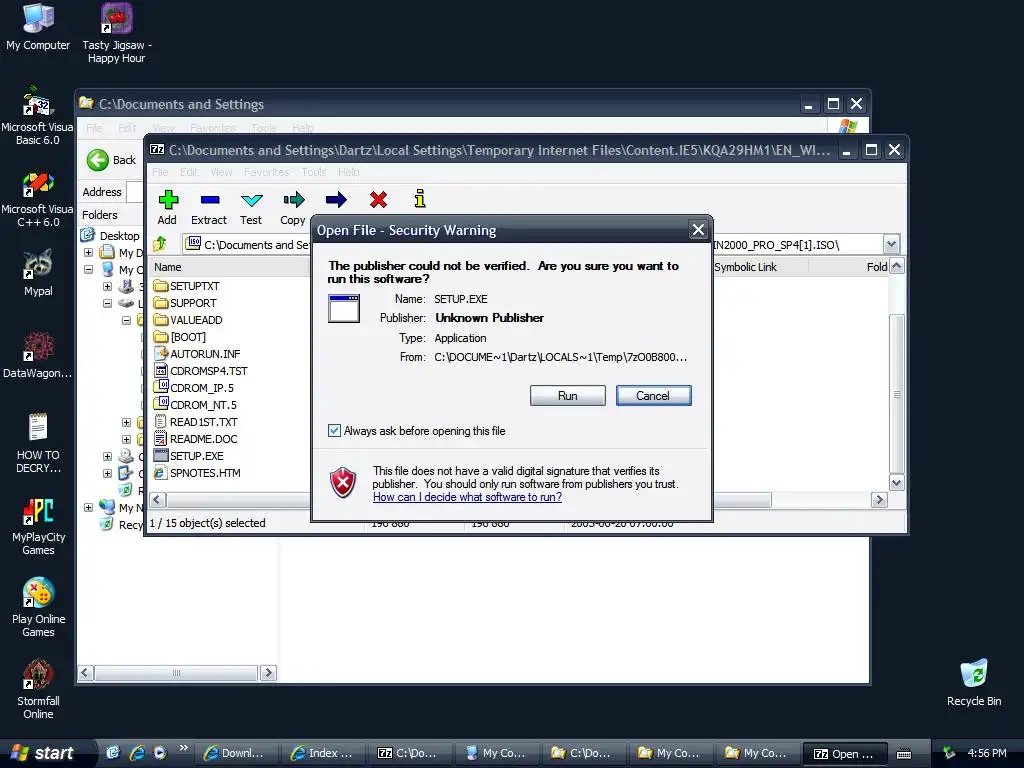Click folder tree scrollbar right arrow
Viewport: 1024px width, 768px height.
tap(268, 673)
